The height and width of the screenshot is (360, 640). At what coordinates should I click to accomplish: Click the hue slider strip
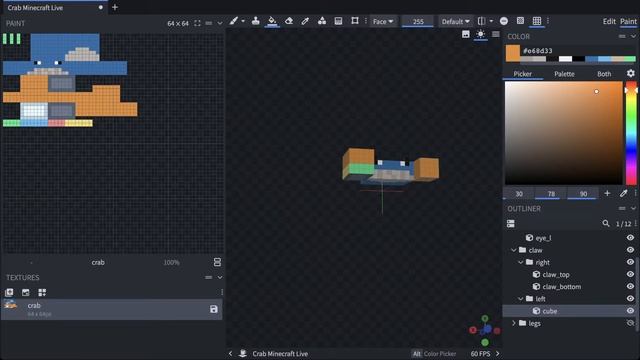pyautogui.click(x=631, y=133)
